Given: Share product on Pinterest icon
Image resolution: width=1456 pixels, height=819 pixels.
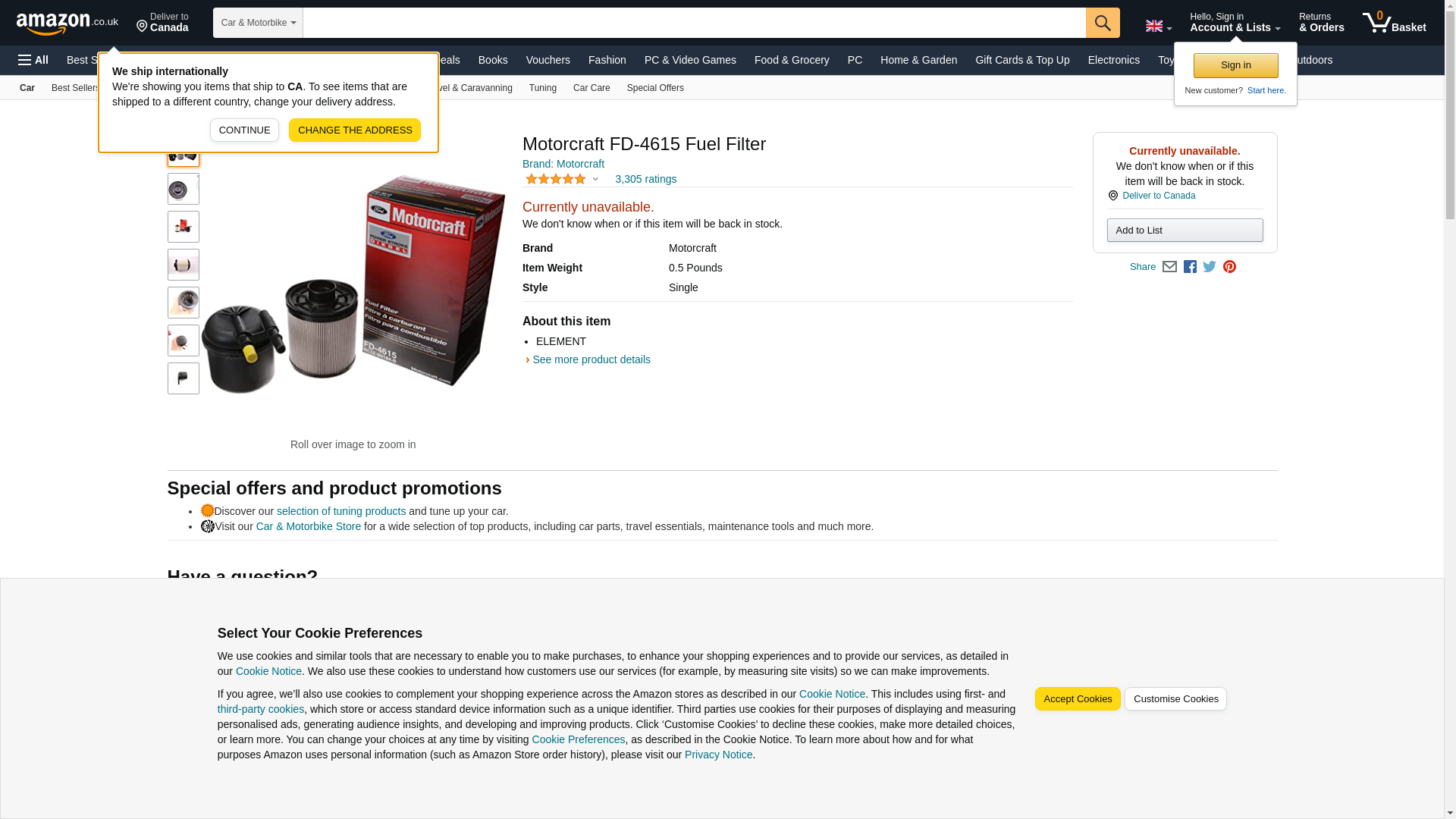Looking at the screenshot, I should pos(1229,267).
